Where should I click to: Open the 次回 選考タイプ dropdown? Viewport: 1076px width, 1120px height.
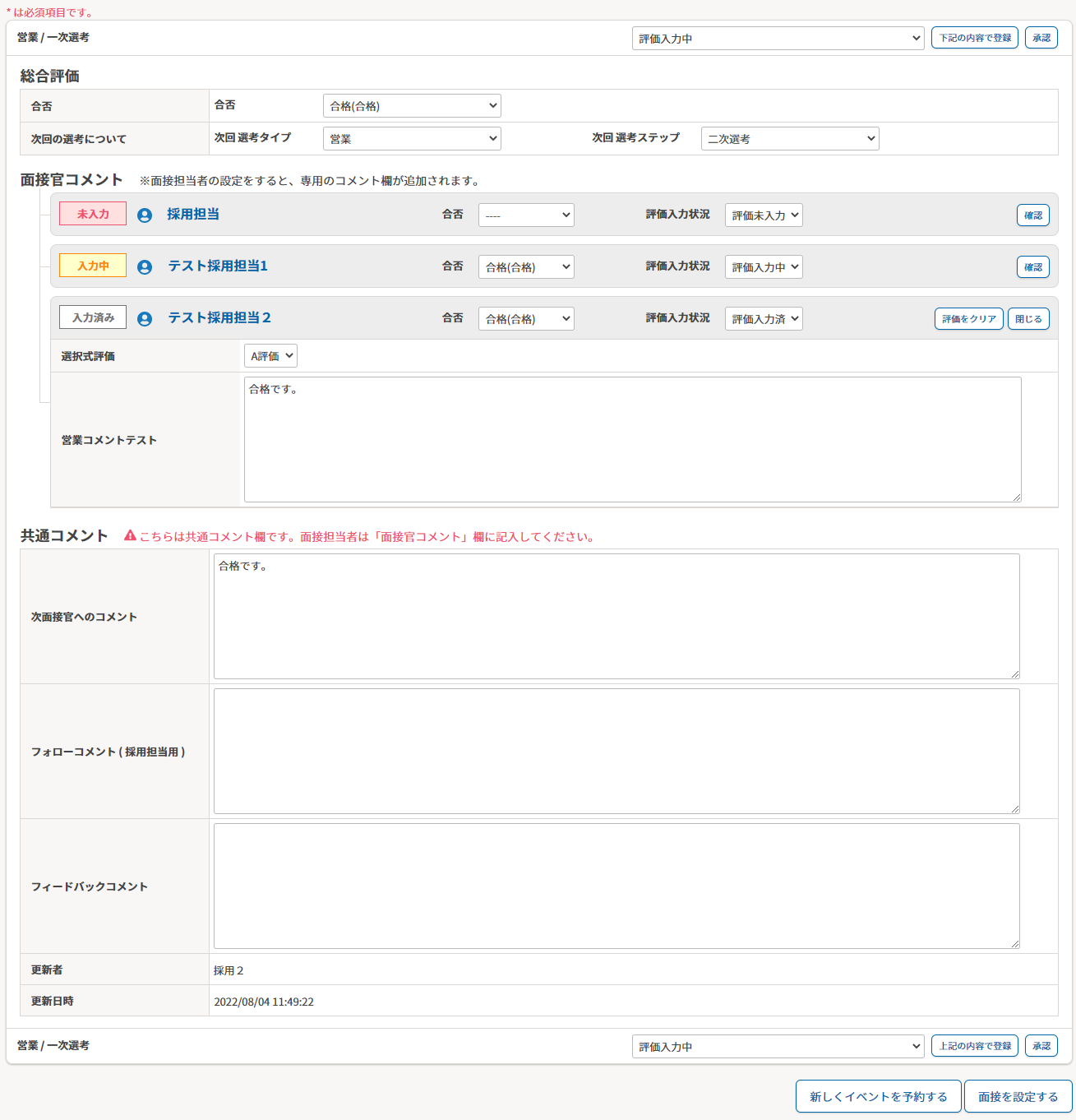click(x=412, y=139)
